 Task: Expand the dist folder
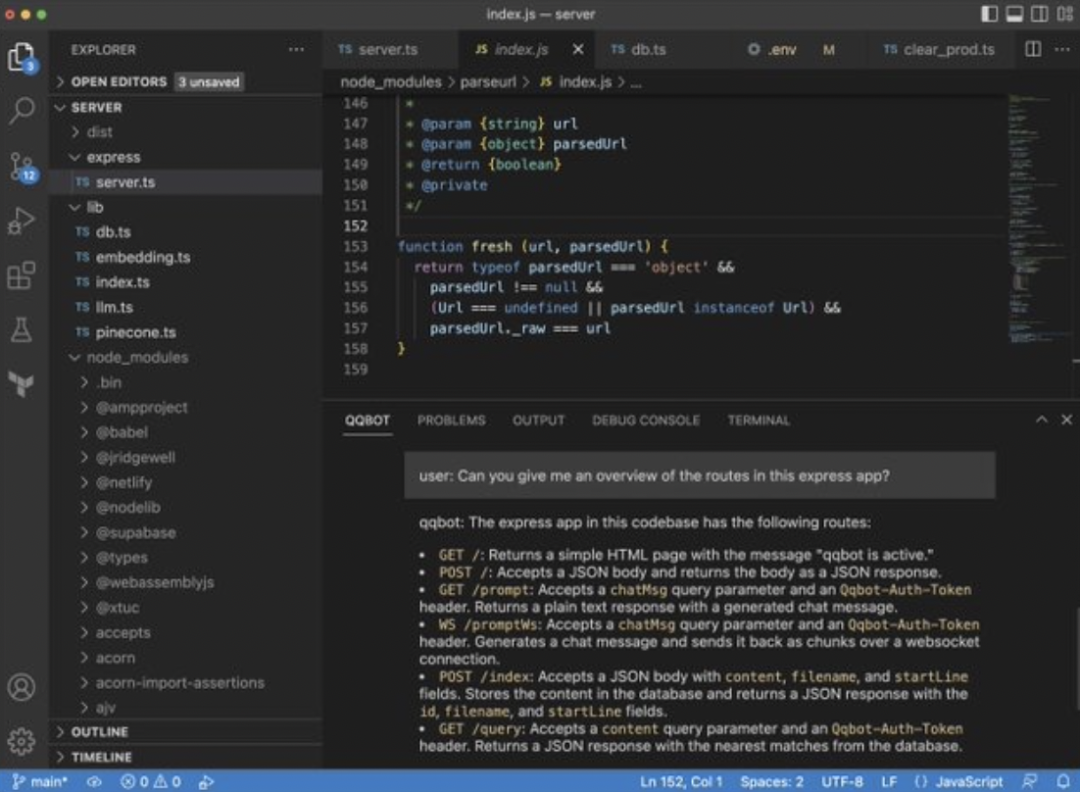point(99,132)
